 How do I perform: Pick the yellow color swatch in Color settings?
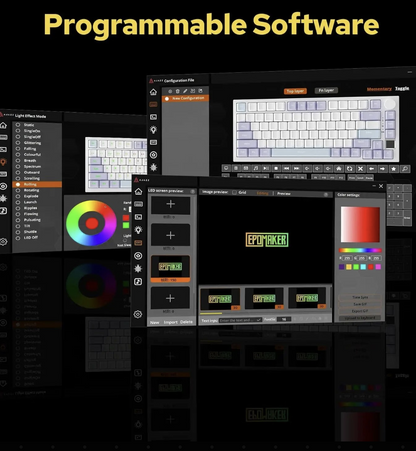click(x=349, y=267)
